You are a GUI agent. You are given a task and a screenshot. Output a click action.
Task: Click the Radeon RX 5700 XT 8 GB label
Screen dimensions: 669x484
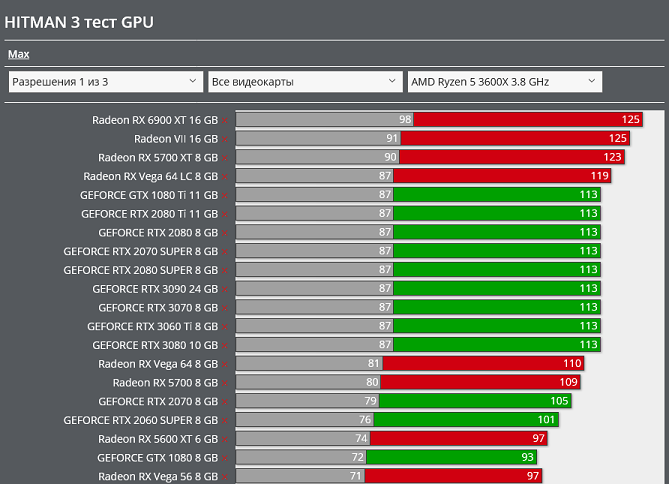[158, 158]
